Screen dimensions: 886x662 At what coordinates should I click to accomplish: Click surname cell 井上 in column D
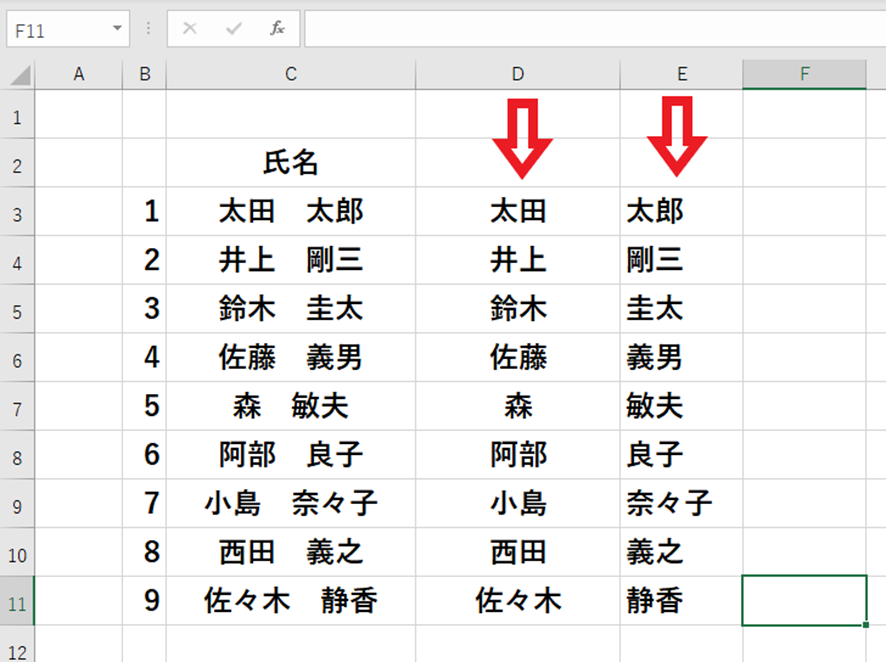click(518, 260)
